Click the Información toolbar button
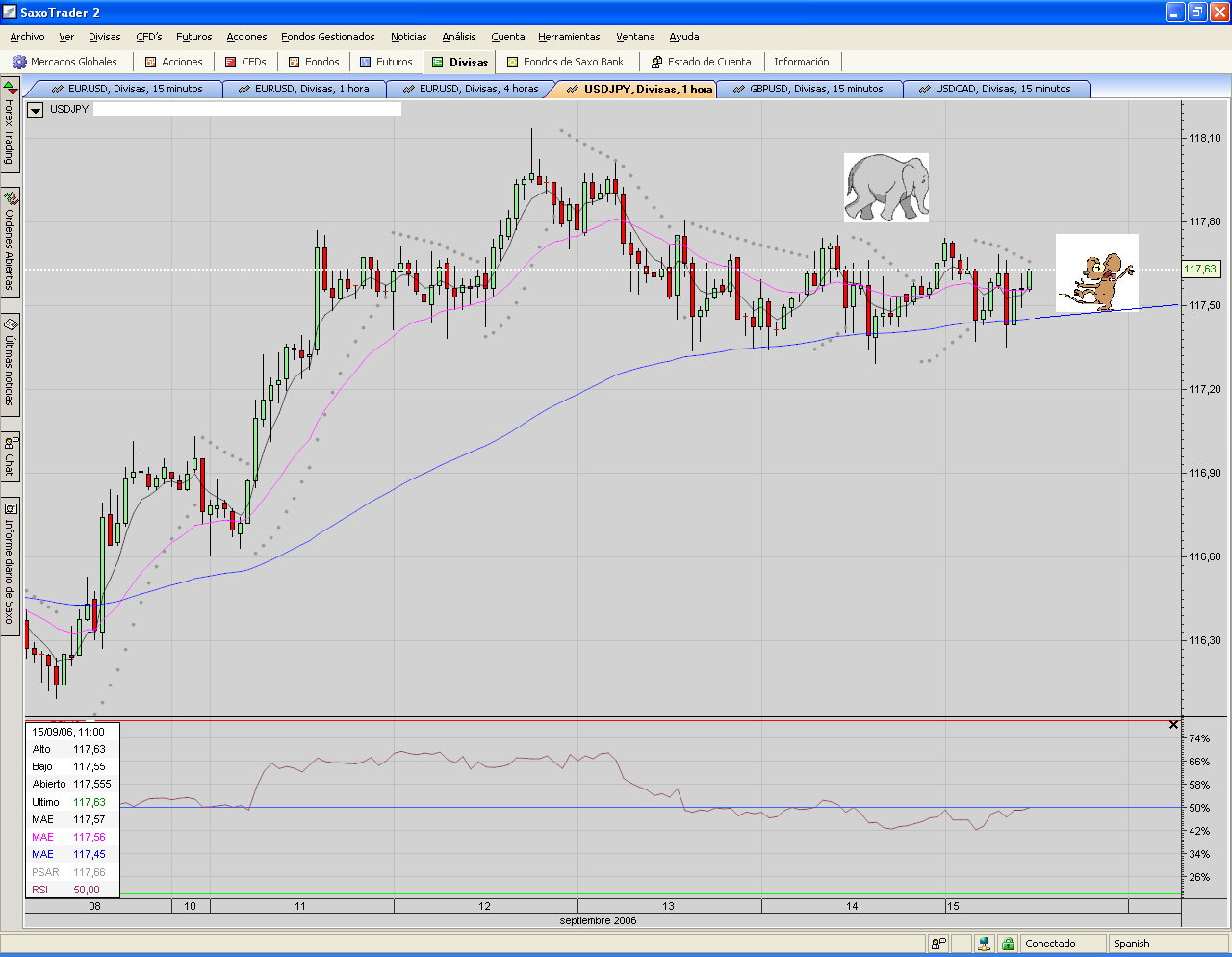 point(802,62)
